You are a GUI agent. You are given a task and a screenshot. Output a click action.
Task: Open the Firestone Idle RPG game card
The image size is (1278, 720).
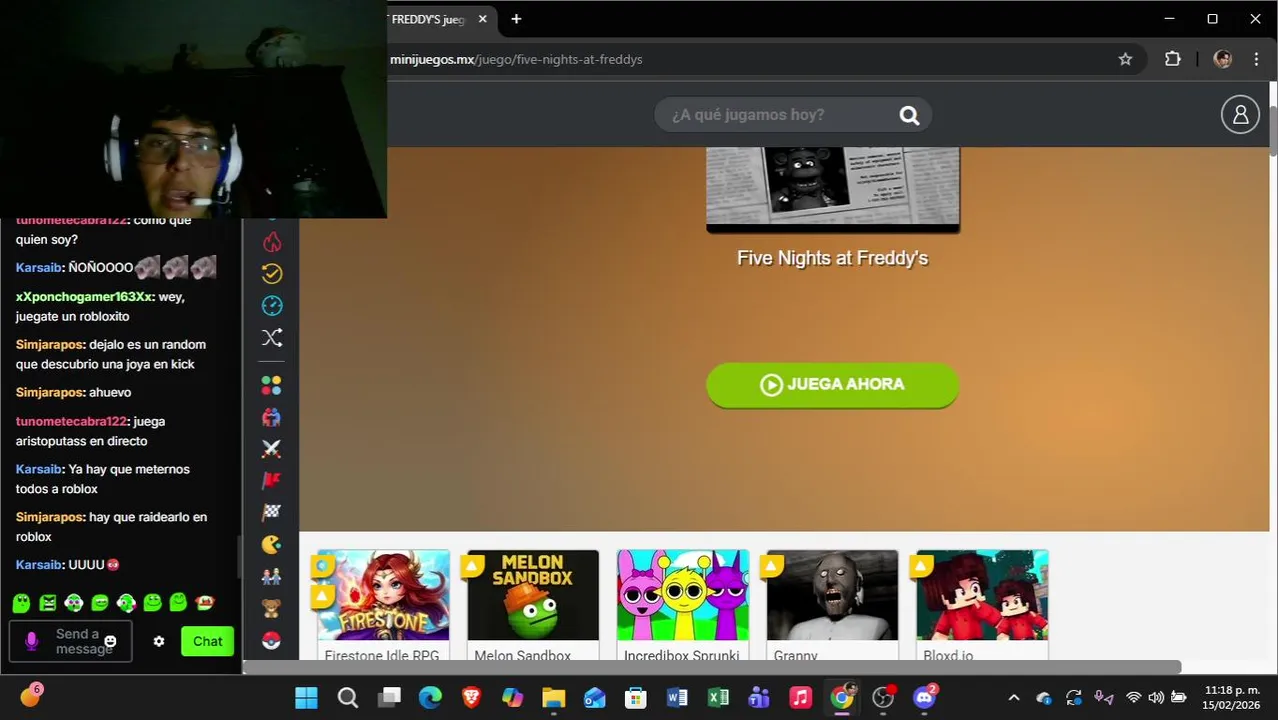(383, 606)
